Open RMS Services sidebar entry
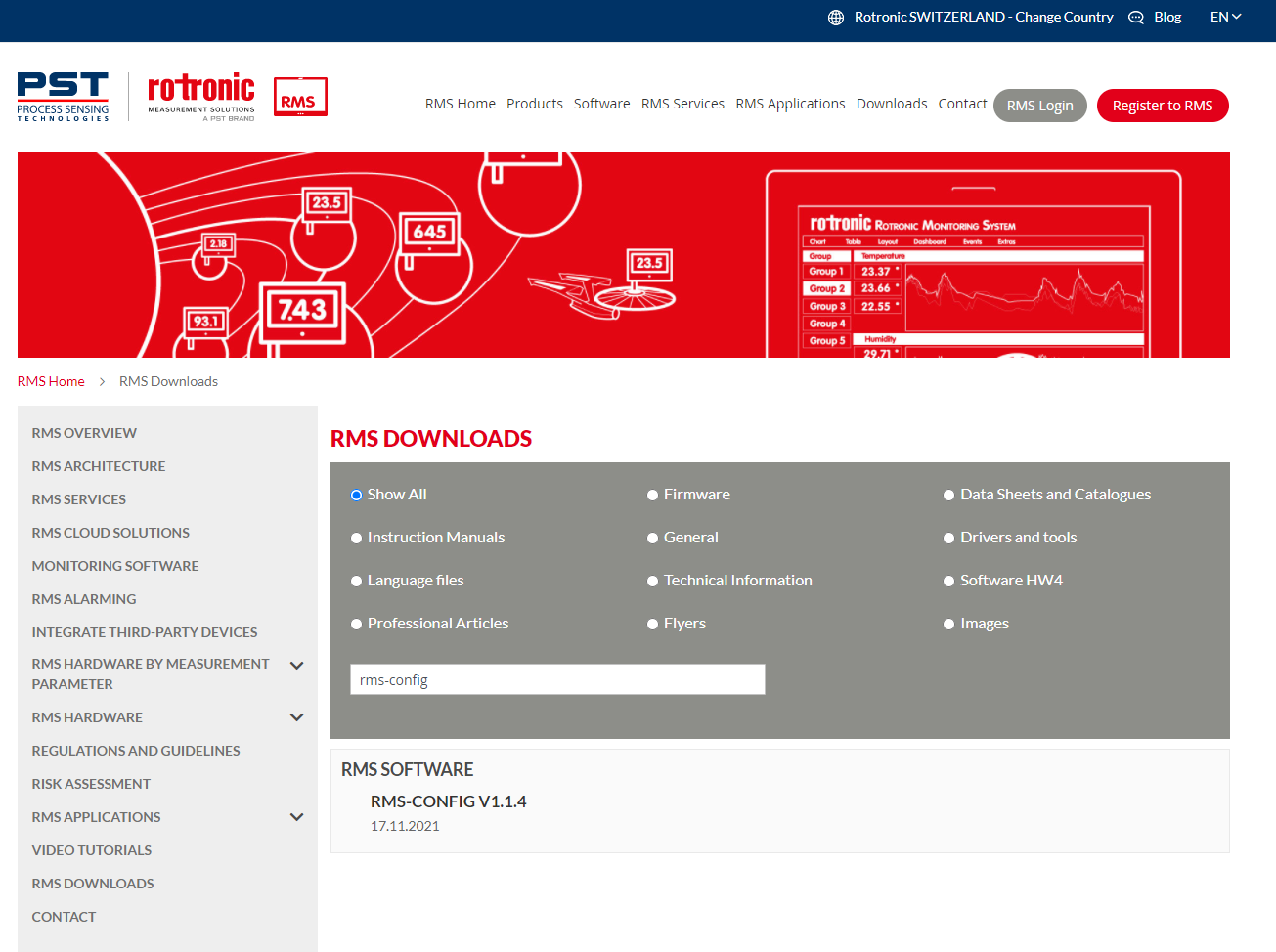Viewport: 1276px width, 952px height. click(x=79, y=499)
